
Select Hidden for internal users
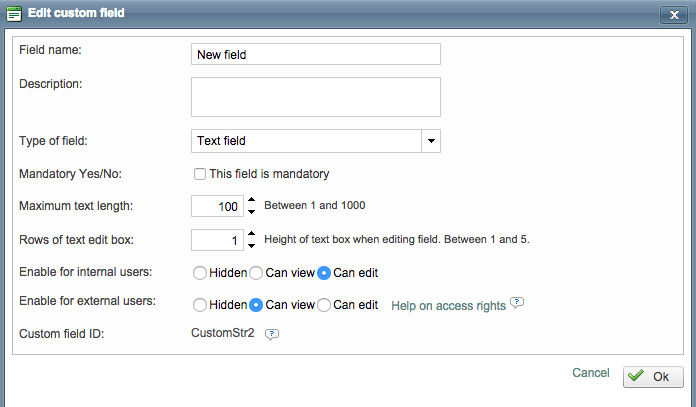point(199,273)
